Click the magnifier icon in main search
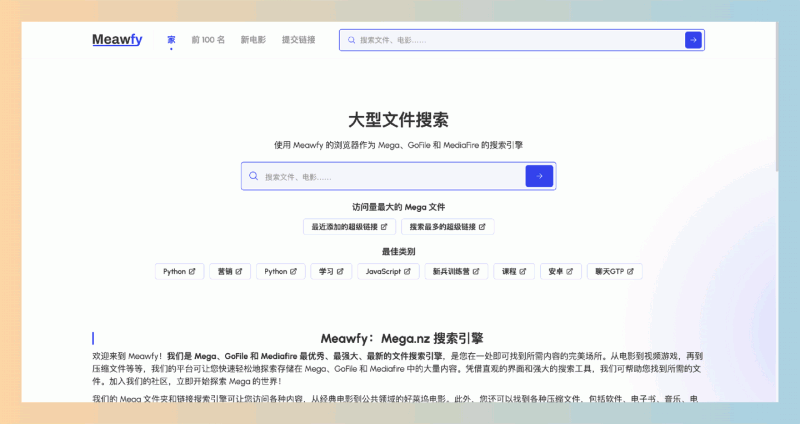 coord(253,176)
